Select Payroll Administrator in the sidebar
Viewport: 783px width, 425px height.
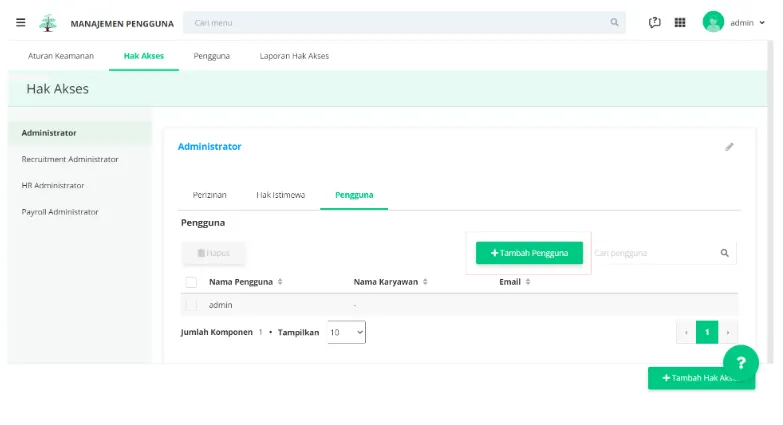point(60,212)
